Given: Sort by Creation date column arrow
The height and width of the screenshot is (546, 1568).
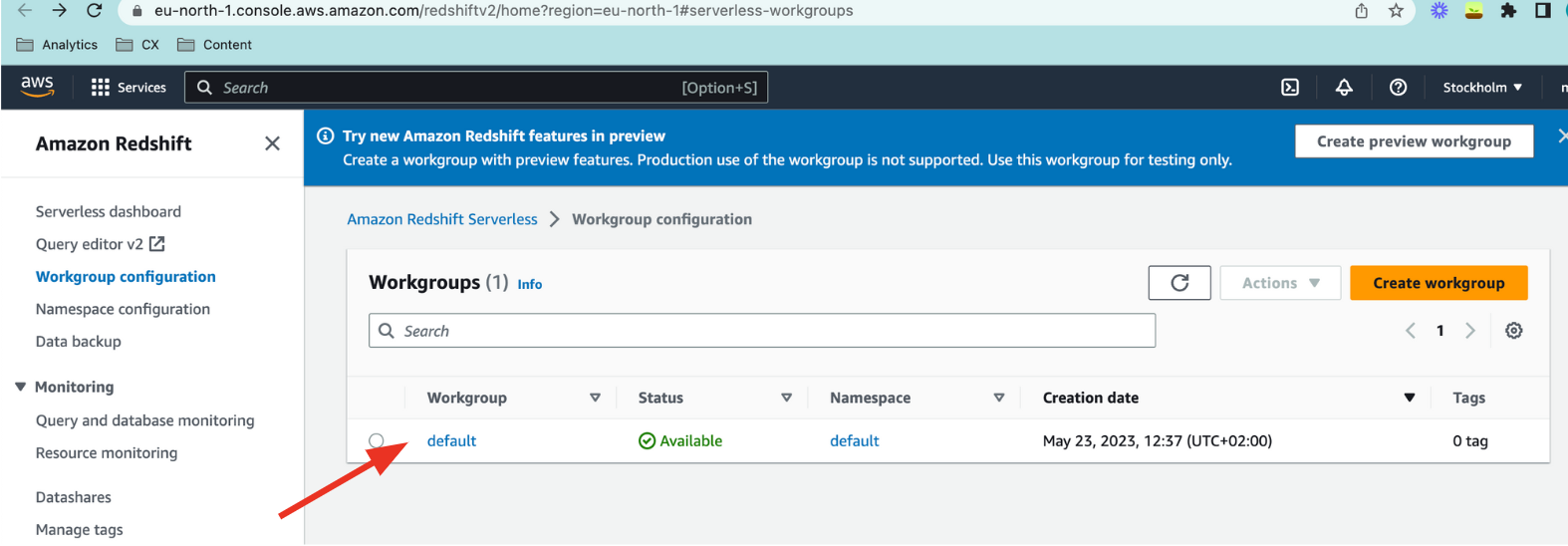Looking at the screenshot, I should (x=1410, y=398).
